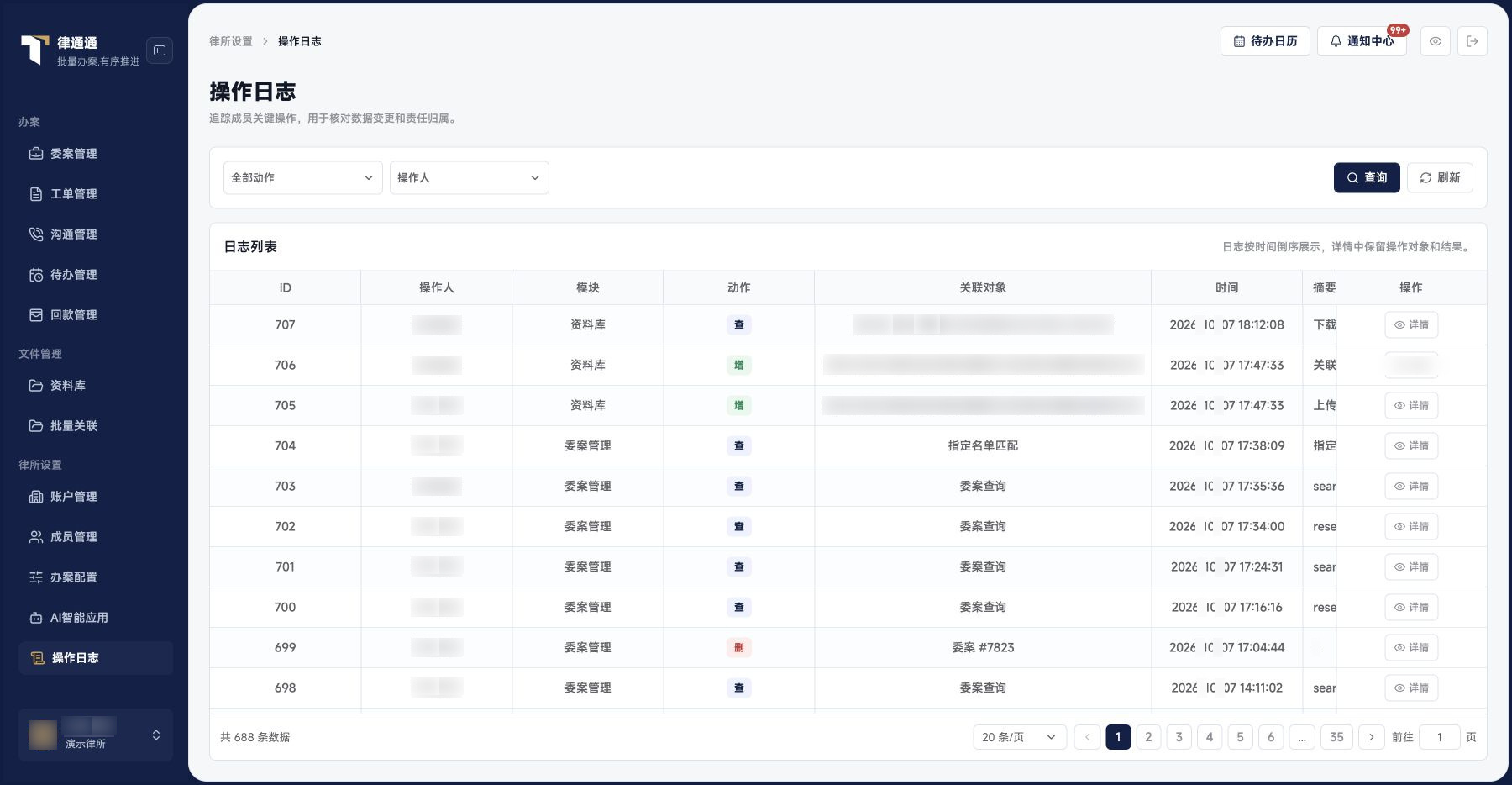Click the 查询 search button
1512x785 pixels.
tap(1367, 178)
